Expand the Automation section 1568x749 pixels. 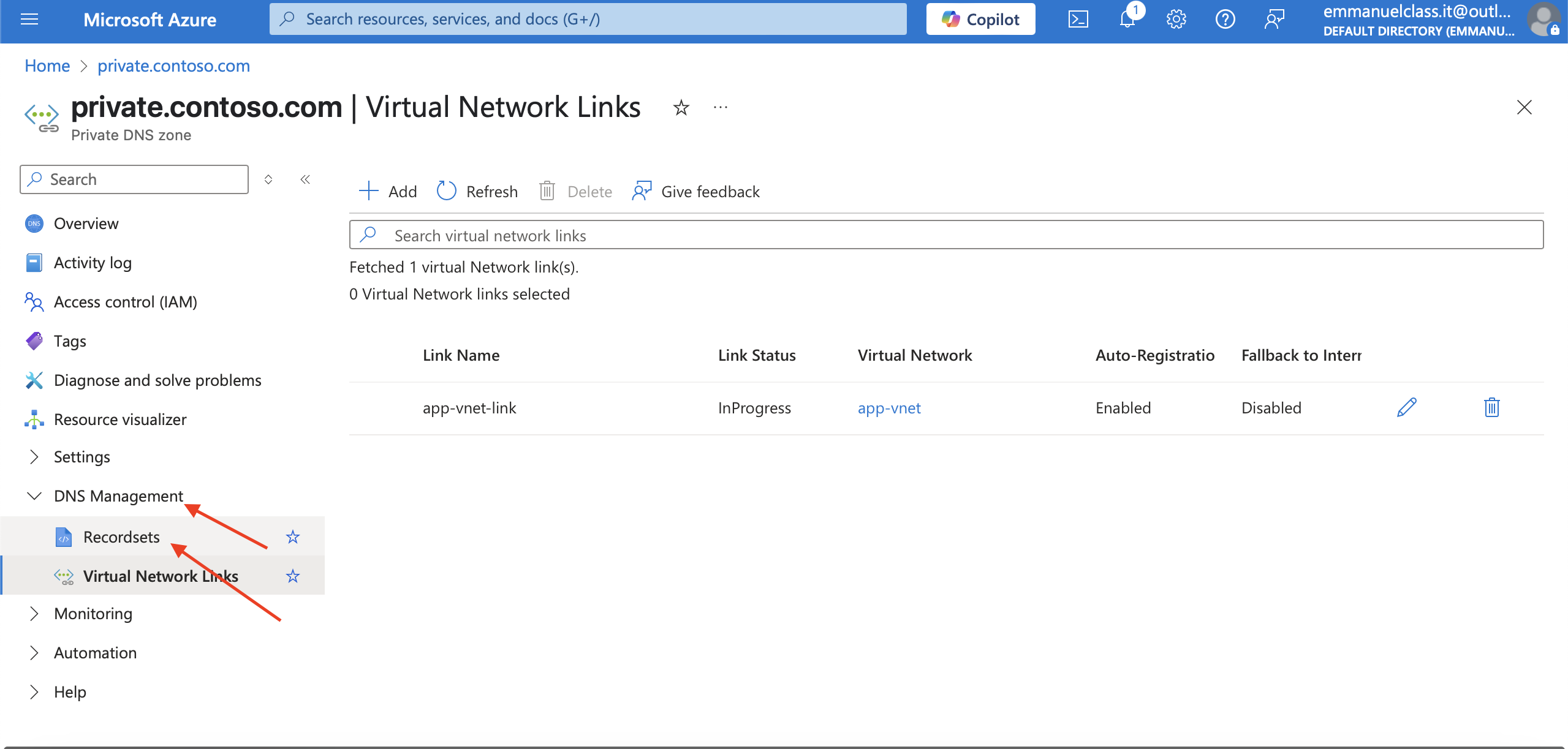[x=34, y=653]
